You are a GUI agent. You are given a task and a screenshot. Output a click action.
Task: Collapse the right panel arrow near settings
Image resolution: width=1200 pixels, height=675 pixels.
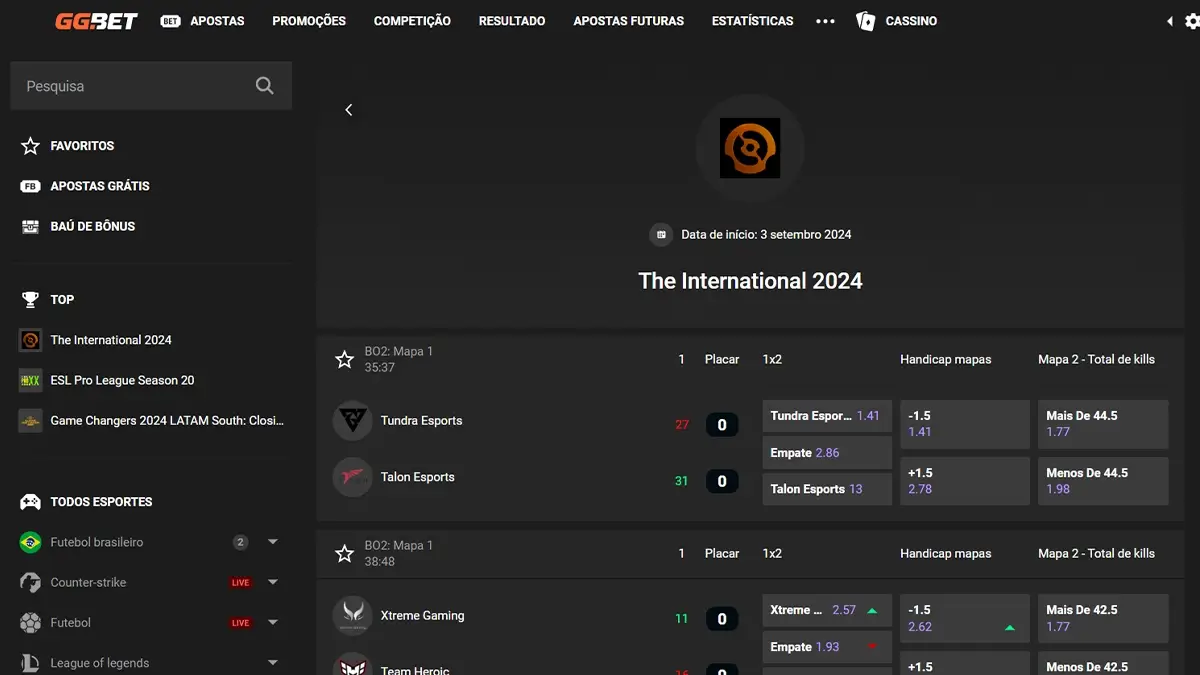(1170, 21)
